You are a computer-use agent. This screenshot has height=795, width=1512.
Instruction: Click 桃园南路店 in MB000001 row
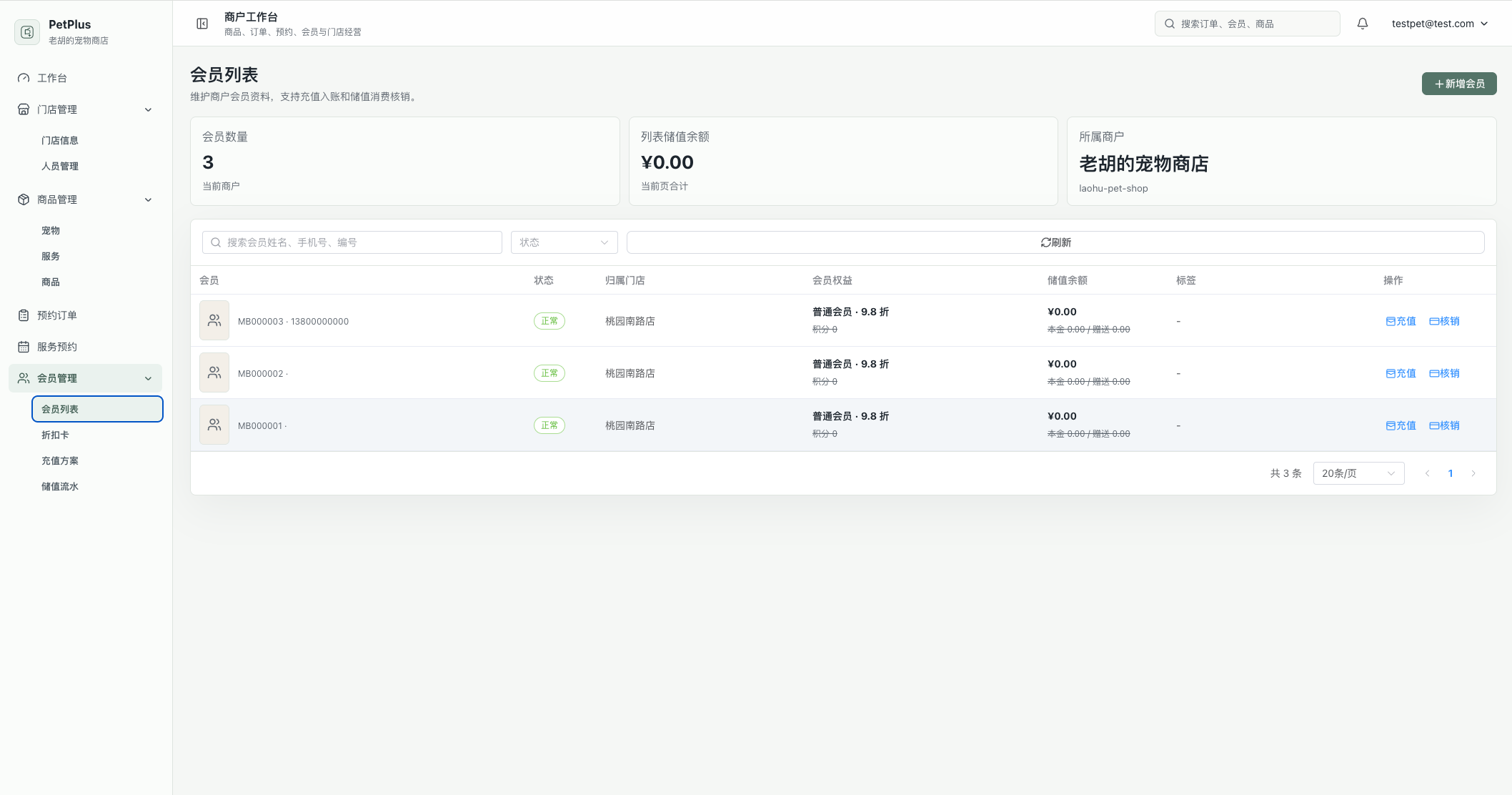[630, 425]
